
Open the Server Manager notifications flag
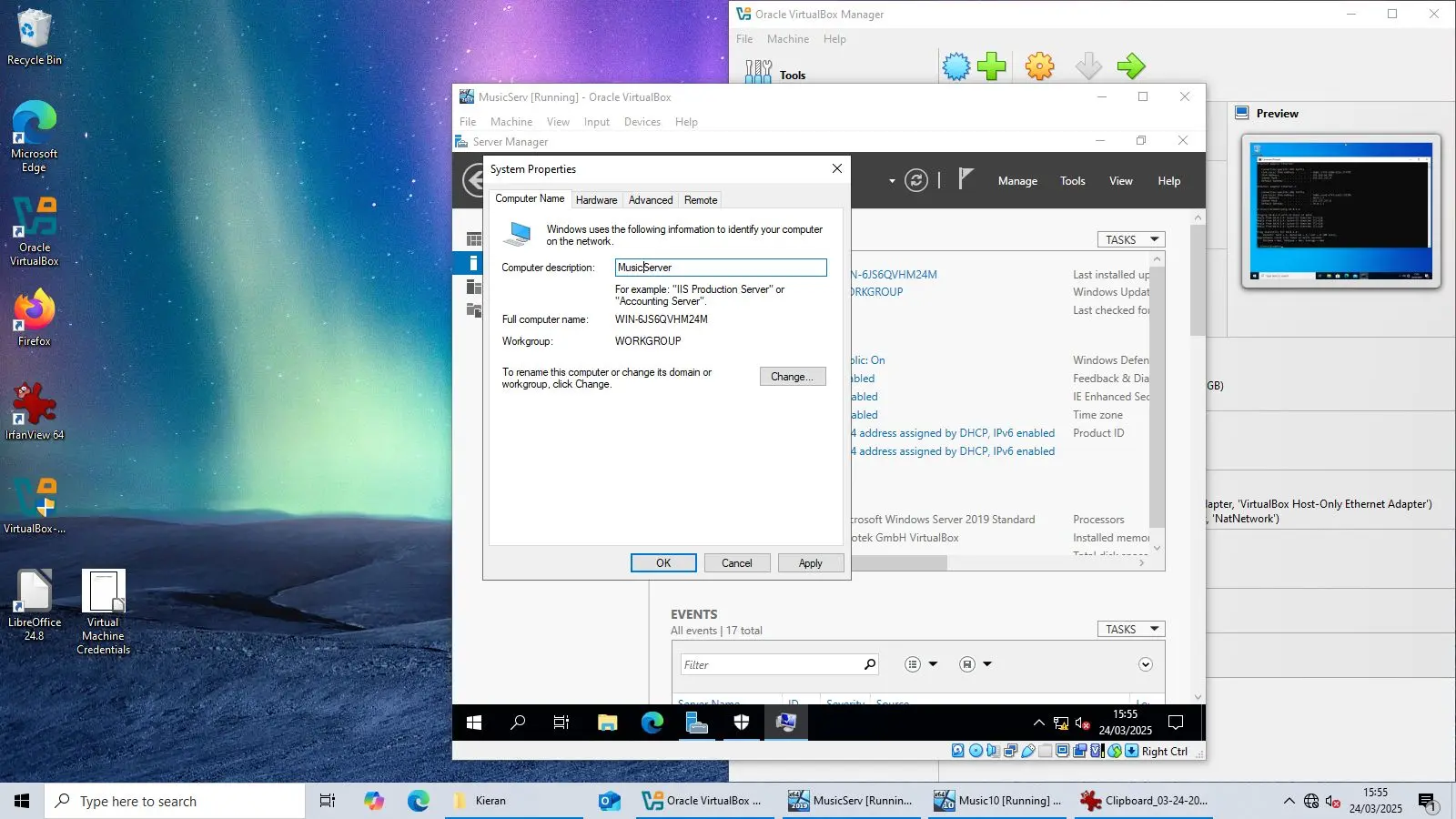pyautogui.click(x=966, y=179)
